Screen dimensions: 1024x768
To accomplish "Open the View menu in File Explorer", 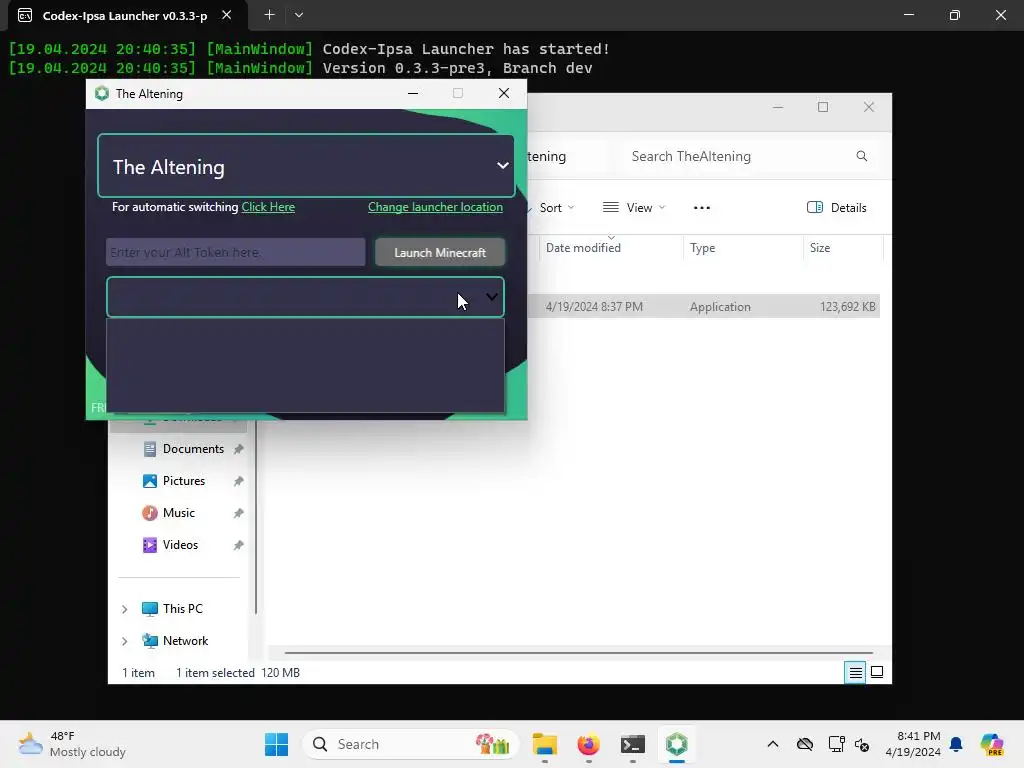I will 633,208.
